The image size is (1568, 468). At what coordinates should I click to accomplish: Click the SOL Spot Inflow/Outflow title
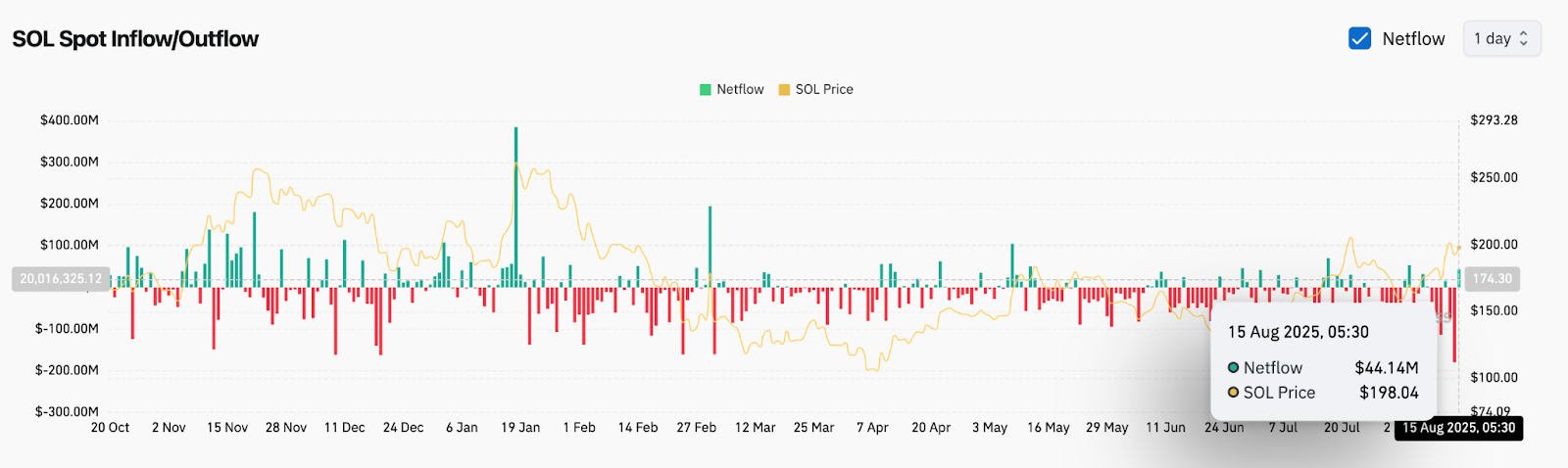(135, 39)
